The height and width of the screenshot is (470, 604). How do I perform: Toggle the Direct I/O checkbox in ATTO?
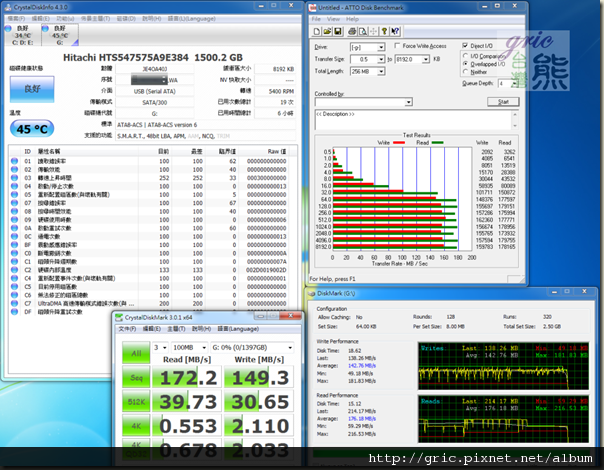click(x=465, y=45)
